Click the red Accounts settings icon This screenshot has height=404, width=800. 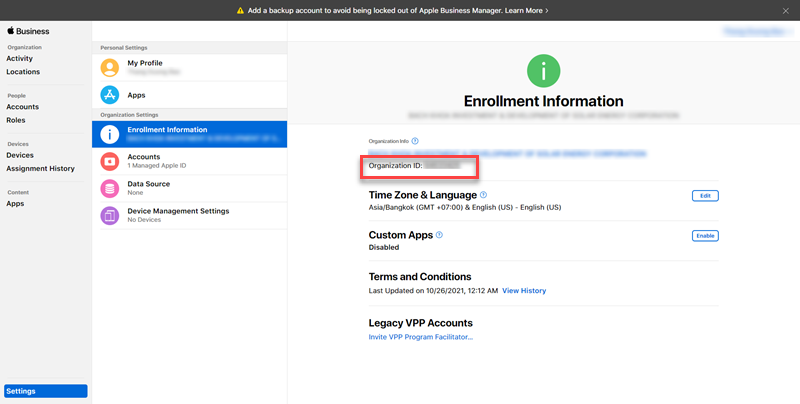pyautogui.click(x=110, y=161)
